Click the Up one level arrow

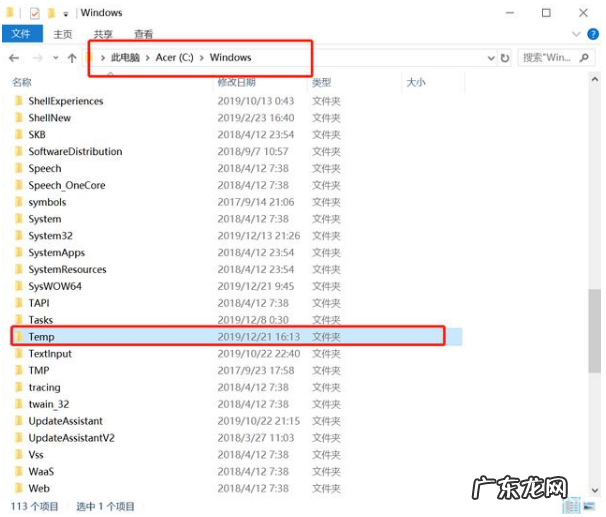[x=71, y=58]
